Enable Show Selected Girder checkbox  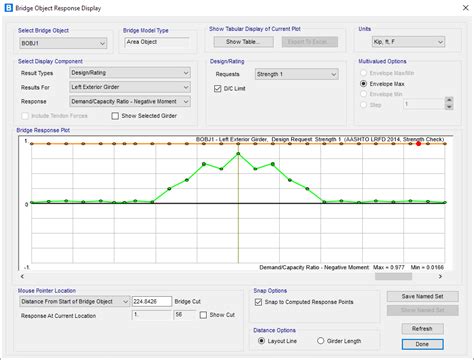(x=115, y=116)
